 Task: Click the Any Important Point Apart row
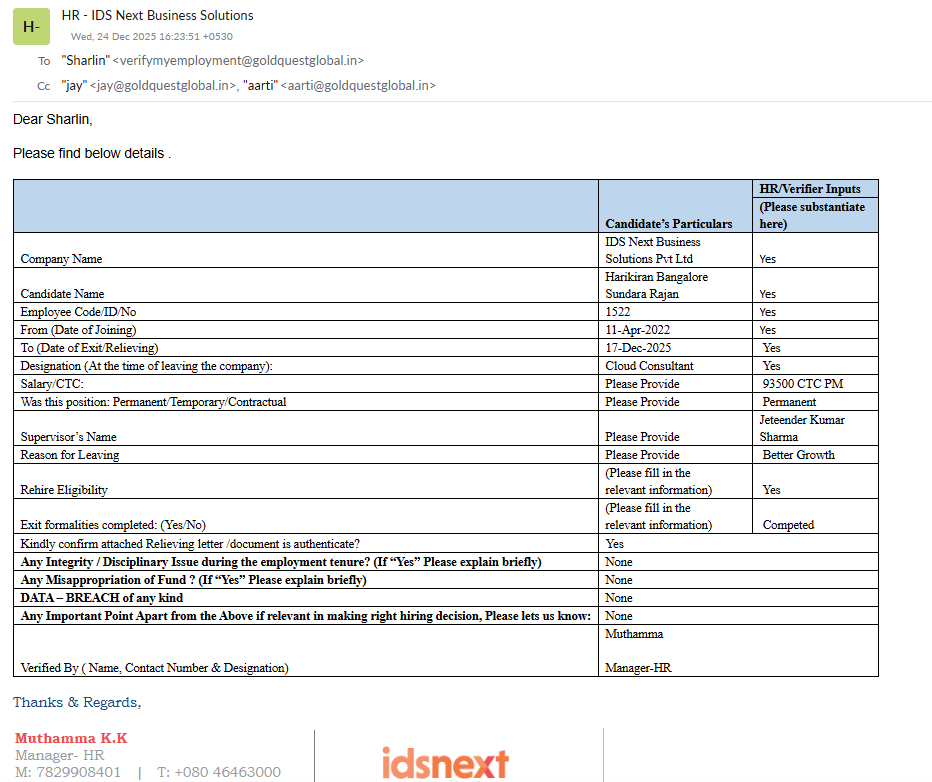click(306, 616)
